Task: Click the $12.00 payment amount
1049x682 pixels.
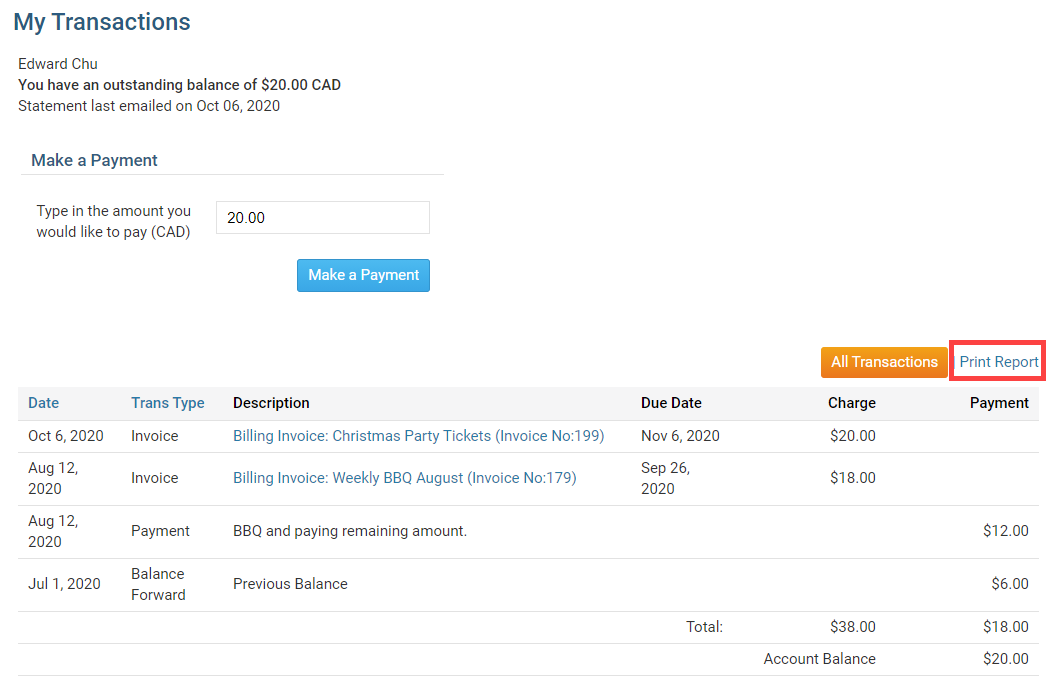Action: pyautogui.click(x=1005, y=531)
